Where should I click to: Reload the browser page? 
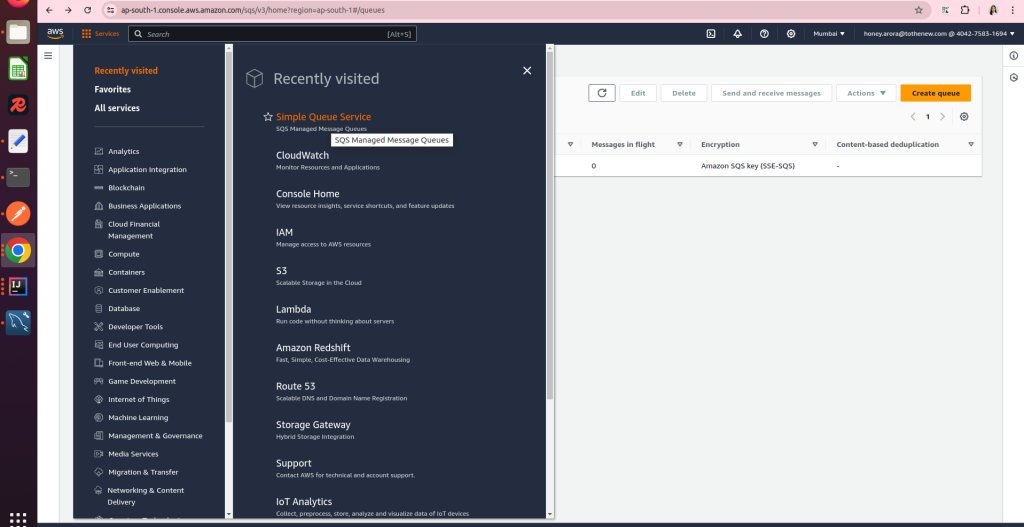tap(88, 10)
